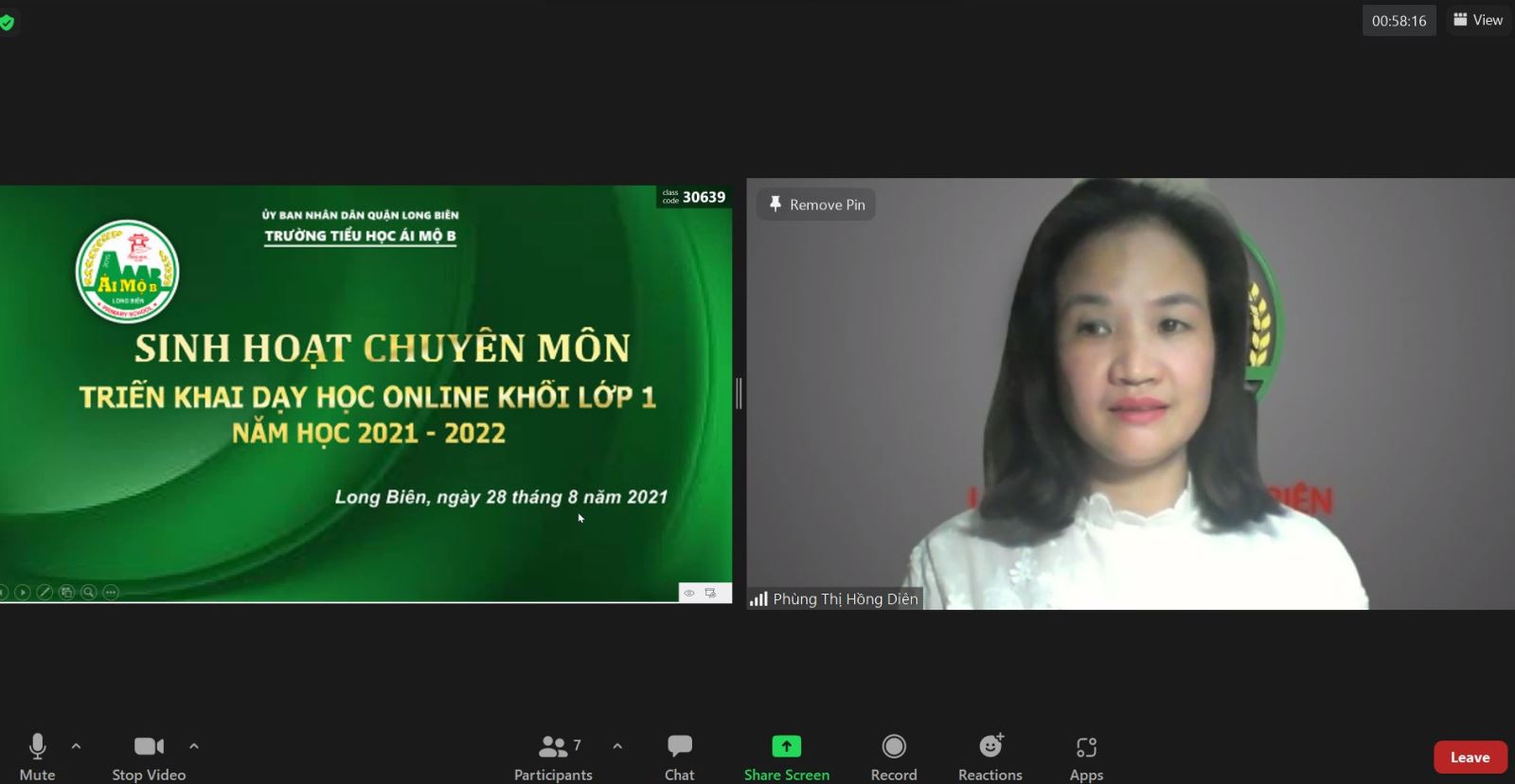Click Remove Pin on the video

(x=816, y=205)
